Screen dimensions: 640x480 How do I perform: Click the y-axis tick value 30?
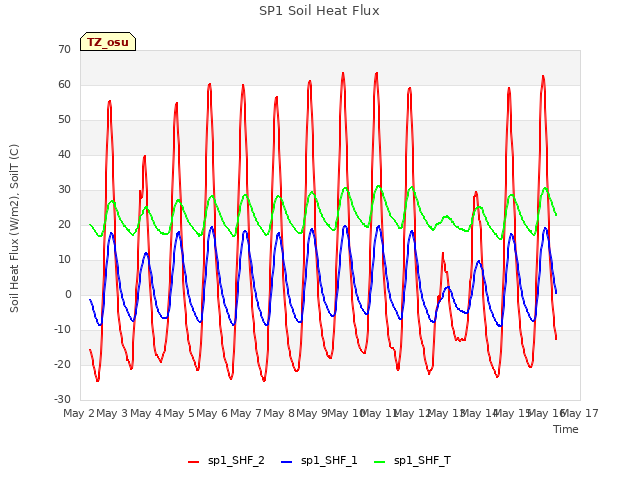point(64,189)
